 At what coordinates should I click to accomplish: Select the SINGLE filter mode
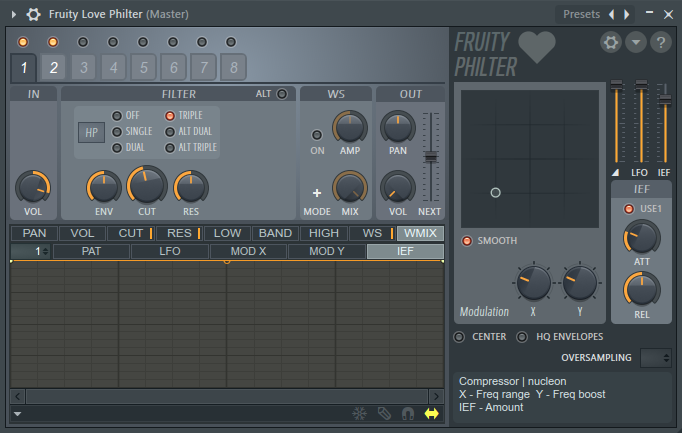[x=117, y=132]
